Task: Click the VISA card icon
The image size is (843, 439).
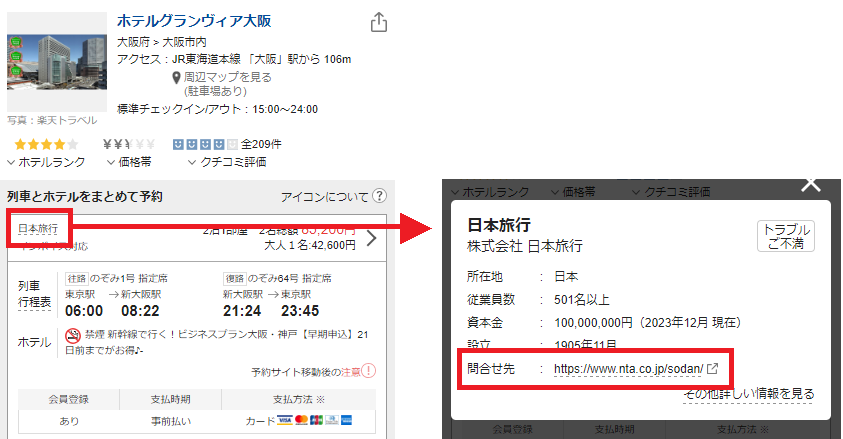Action: [x=284, y=421]
